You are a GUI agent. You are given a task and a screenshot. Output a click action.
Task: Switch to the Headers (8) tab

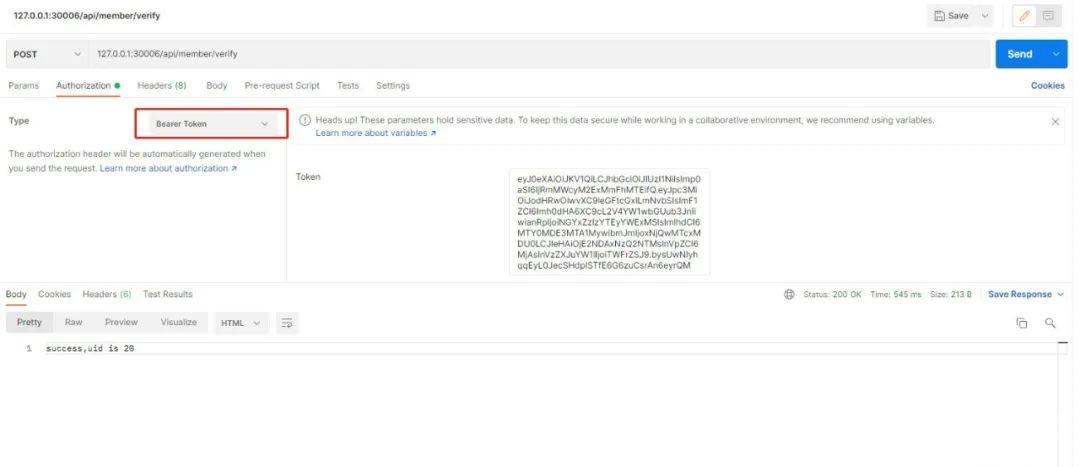[162, 85]
